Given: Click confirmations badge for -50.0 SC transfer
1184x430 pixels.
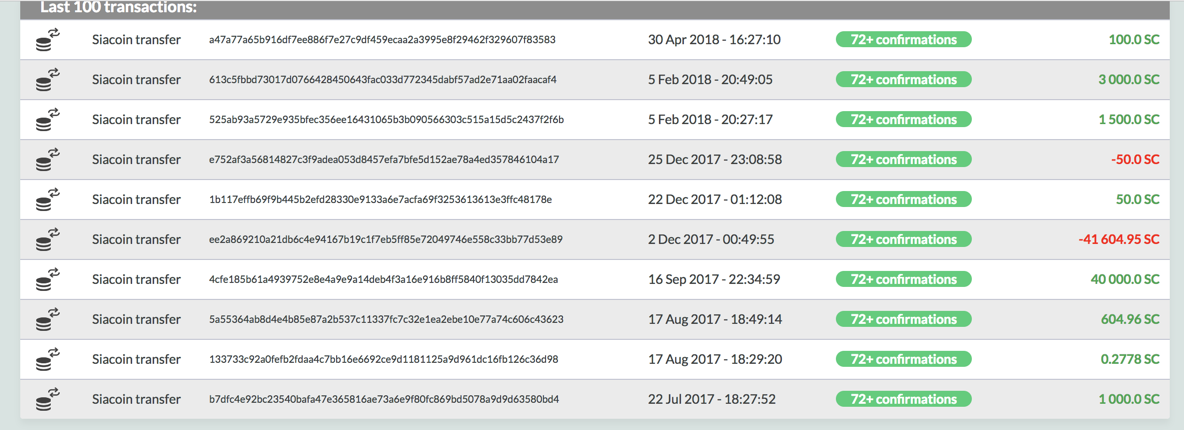Looking at the screenshot, I should click(903, 160).
